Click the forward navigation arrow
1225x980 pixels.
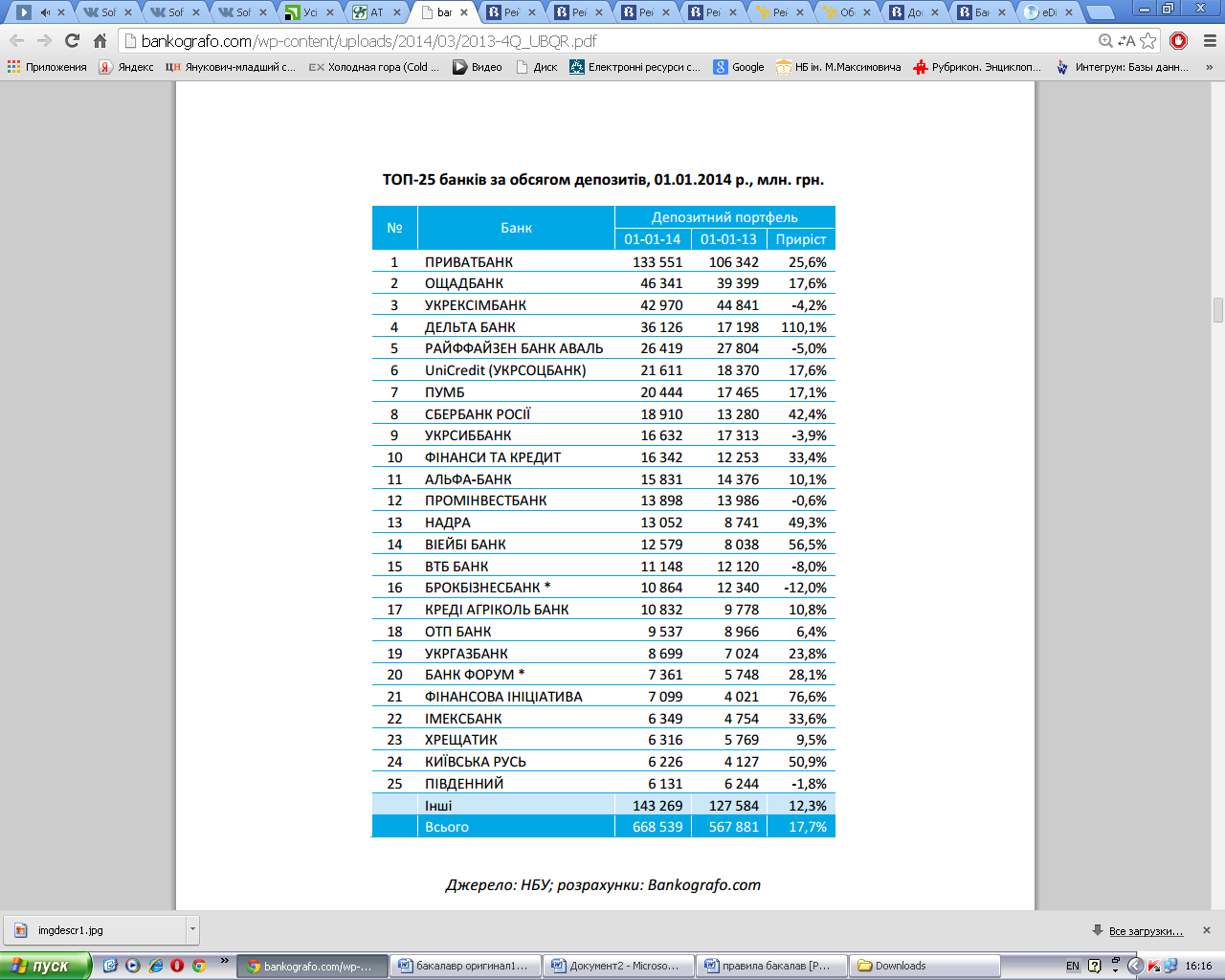click(x=44, y=40)
